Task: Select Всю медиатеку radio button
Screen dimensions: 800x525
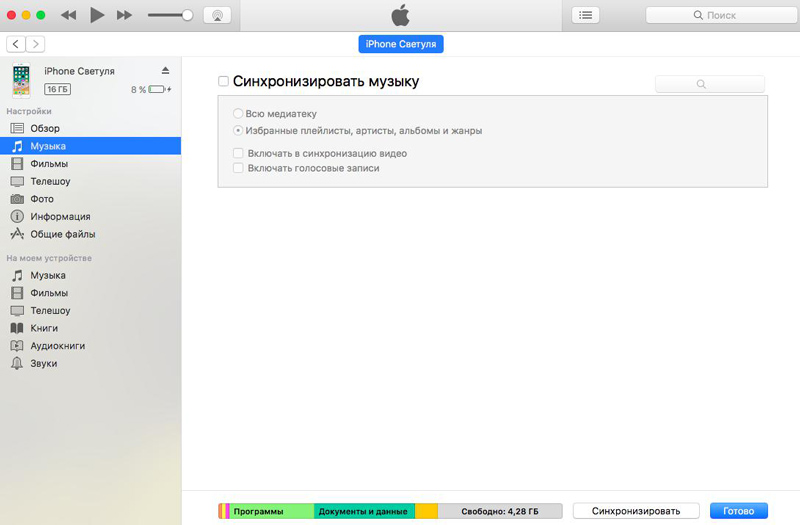Action: pyautogui.click(x=238, y=113)
